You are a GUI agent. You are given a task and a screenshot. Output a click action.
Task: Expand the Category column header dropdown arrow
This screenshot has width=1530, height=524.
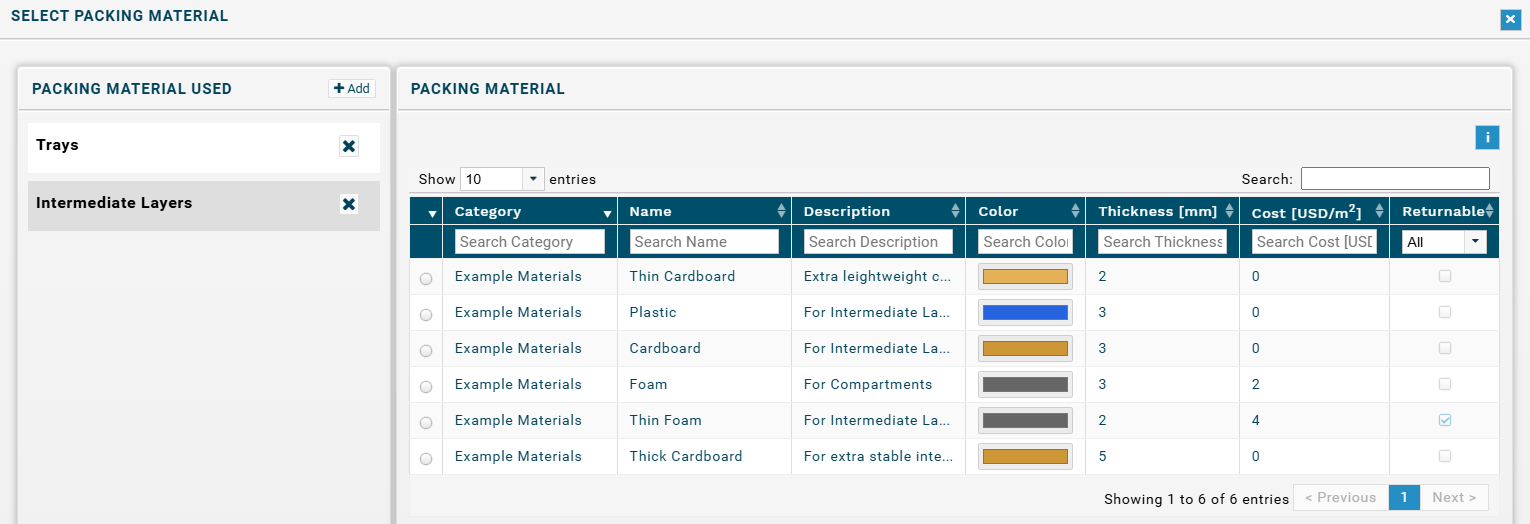[x=607, y=213]
